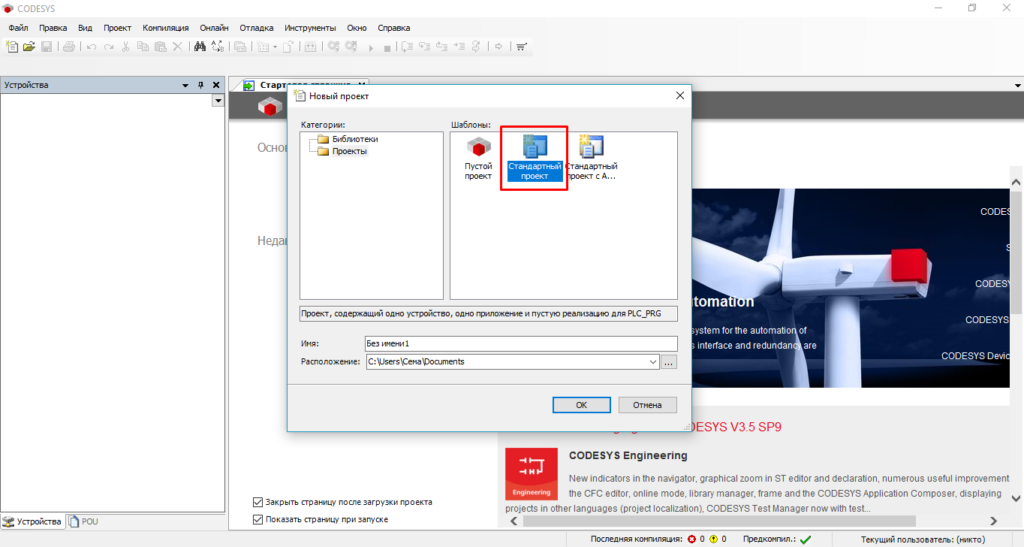Click the Cut scissors icon
Screen dimensions: 1024x547
(125, 46)
